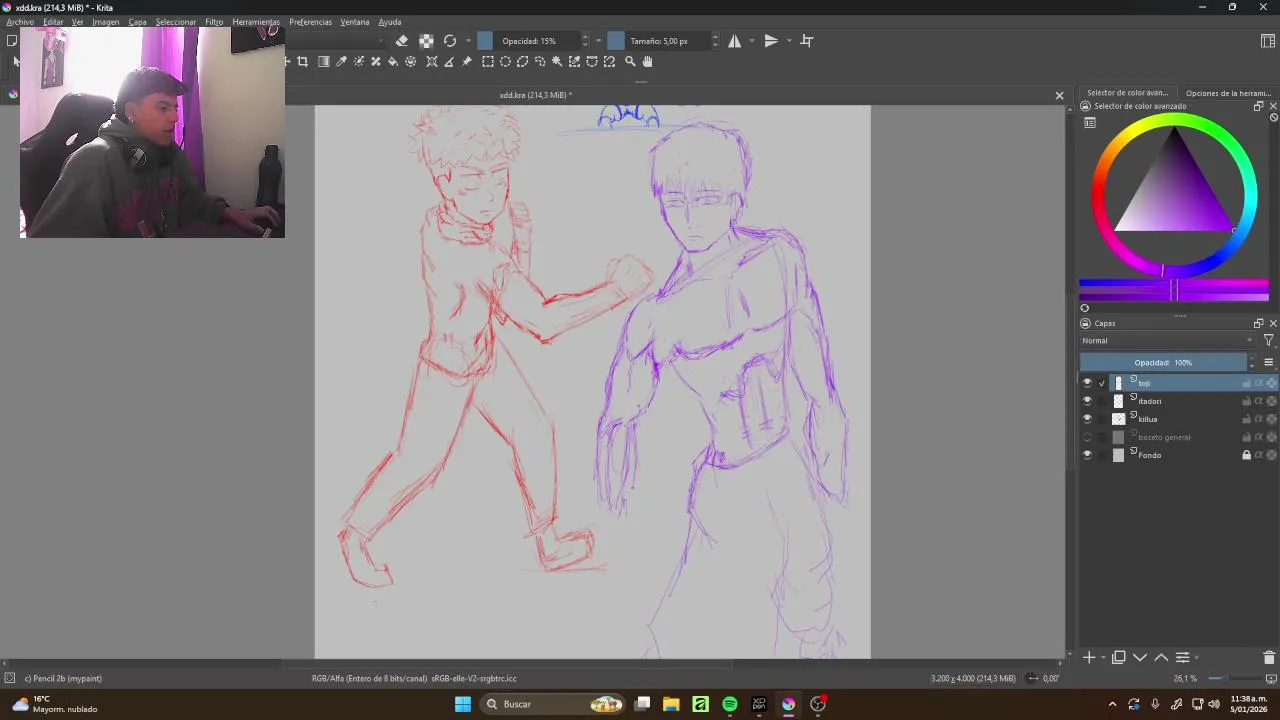Close the xdd.kra document tab
This screenshot has width=1280, height=720.
click(1059, 96)
